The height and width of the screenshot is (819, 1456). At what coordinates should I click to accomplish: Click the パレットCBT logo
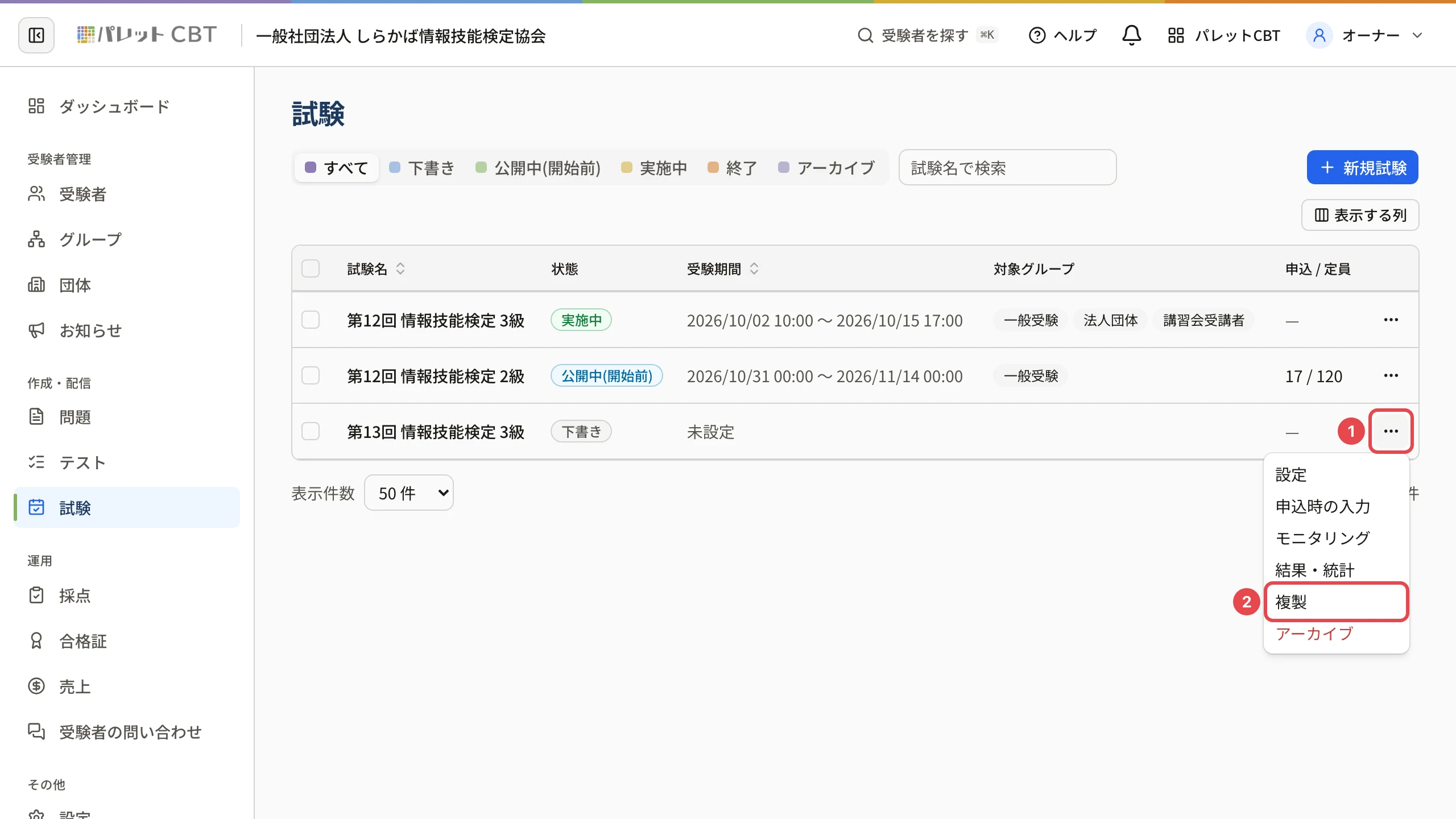point(147,35)
